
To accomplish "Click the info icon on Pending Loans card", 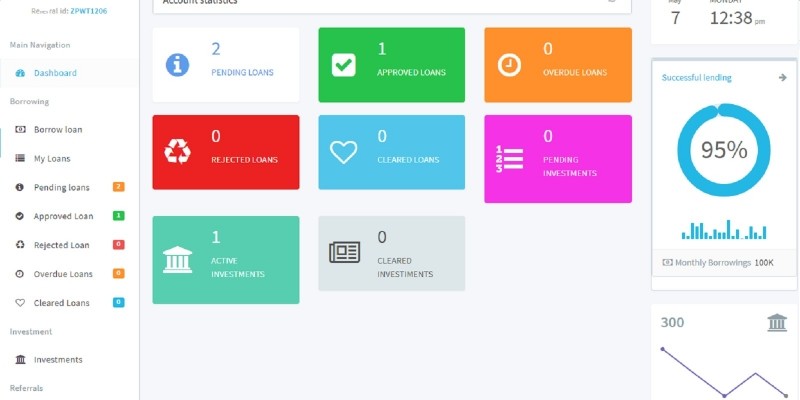I will [178, 65].
